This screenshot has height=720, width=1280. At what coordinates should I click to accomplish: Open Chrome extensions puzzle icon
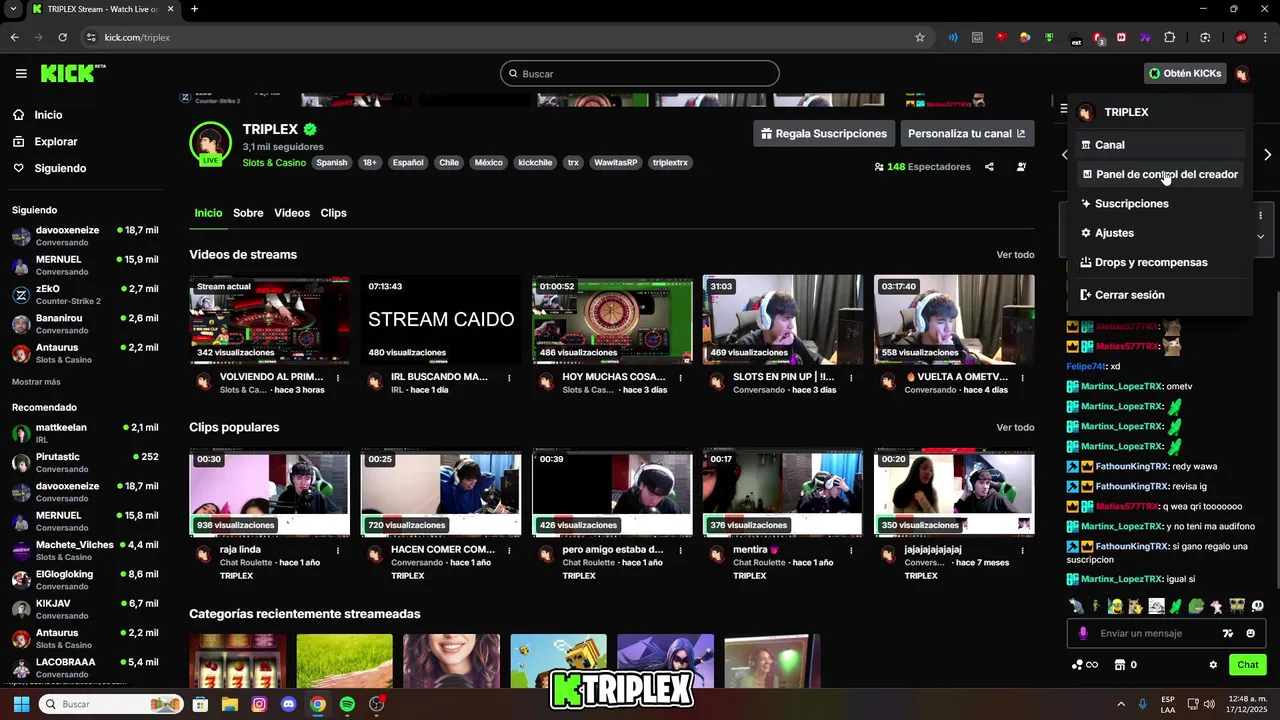tap(1170, 37)
